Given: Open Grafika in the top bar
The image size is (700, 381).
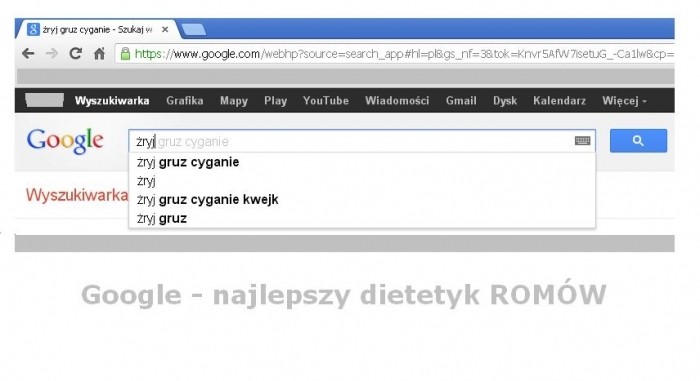Looking at the screenshot, I should 185,101.
